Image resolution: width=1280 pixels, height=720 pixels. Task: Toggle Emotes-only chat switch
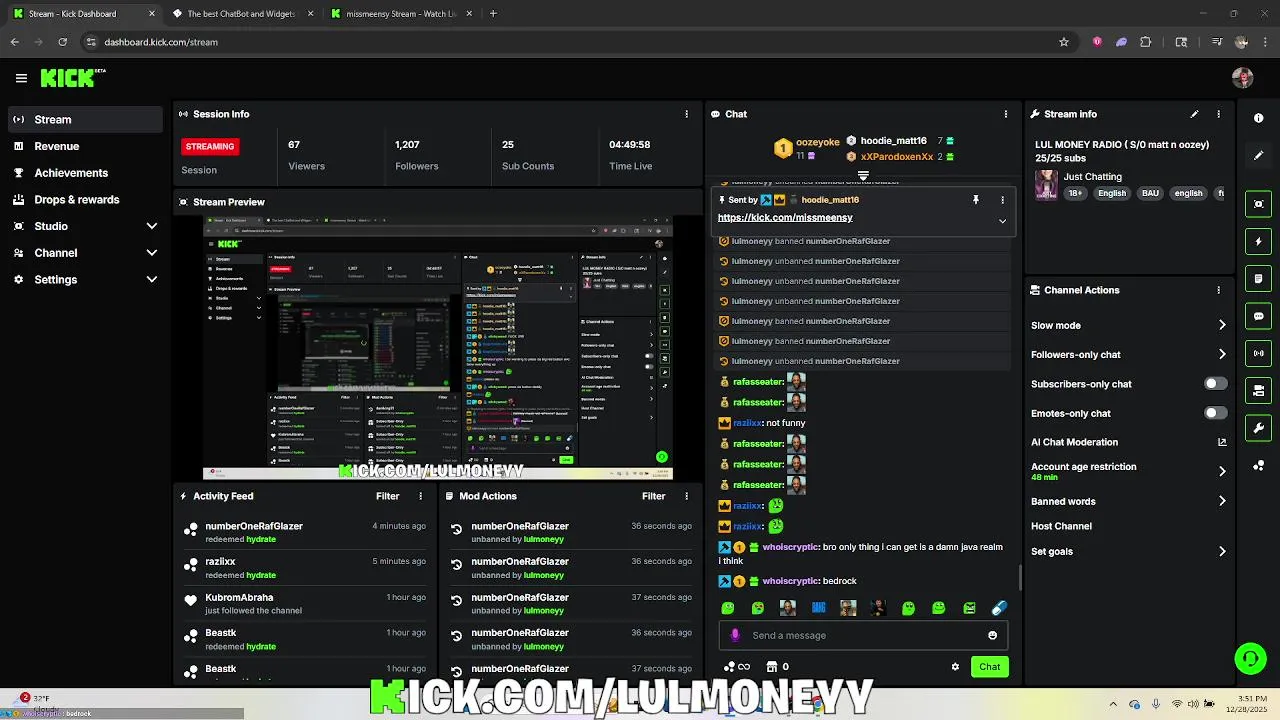(x=1215, y=413)
